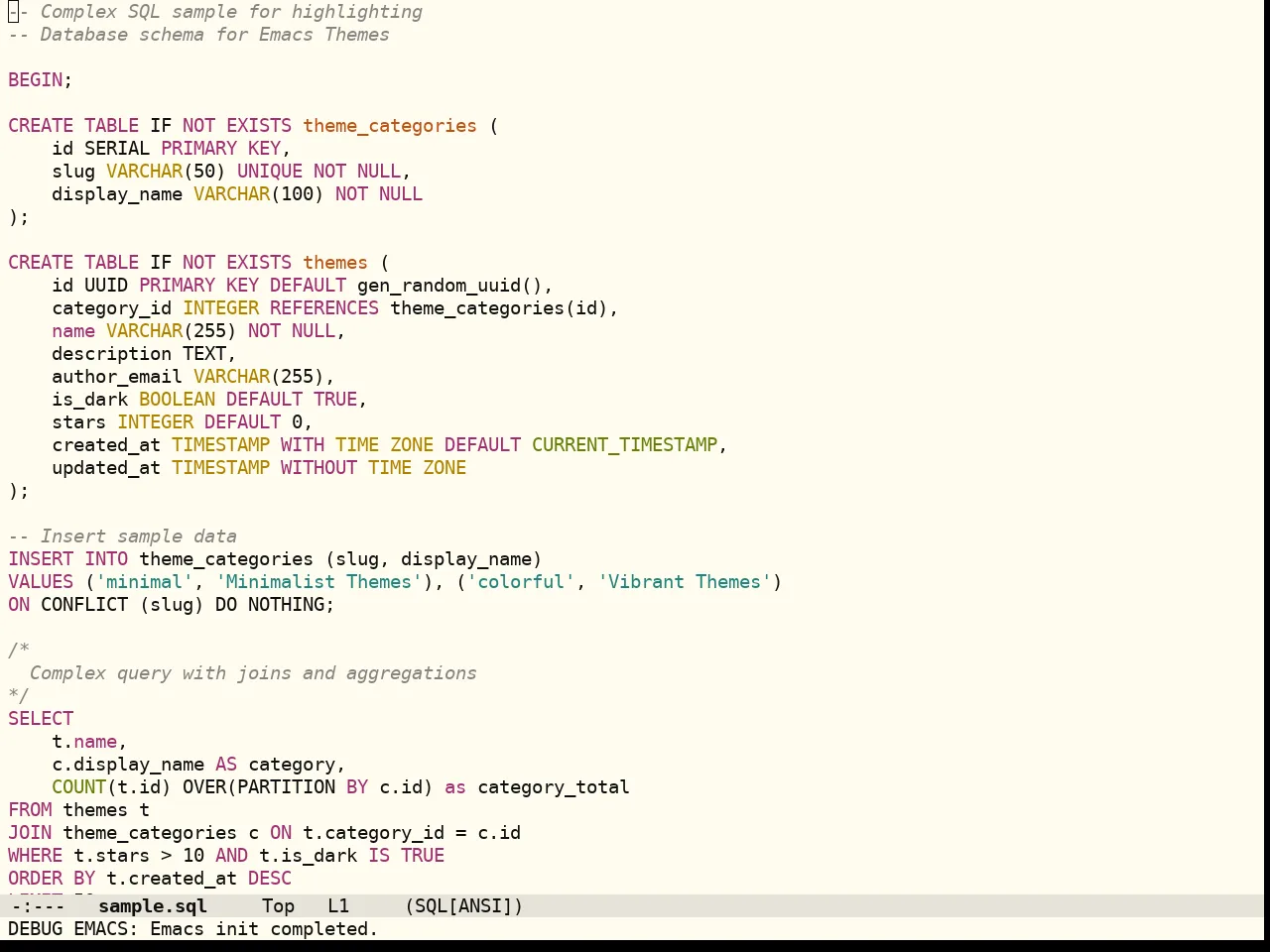Click the 'minimal' string literal
1270x952 pixels.
click(x=145, y=582)
